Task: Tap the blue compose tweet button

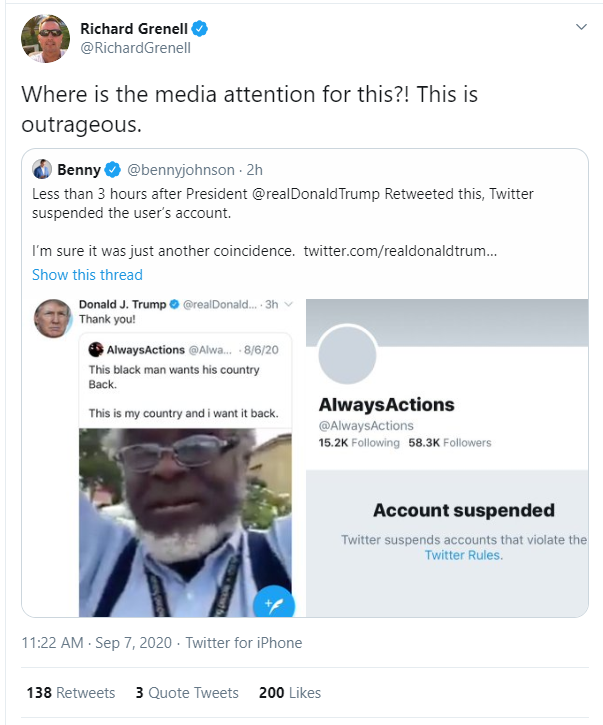Action: [271, 604]
